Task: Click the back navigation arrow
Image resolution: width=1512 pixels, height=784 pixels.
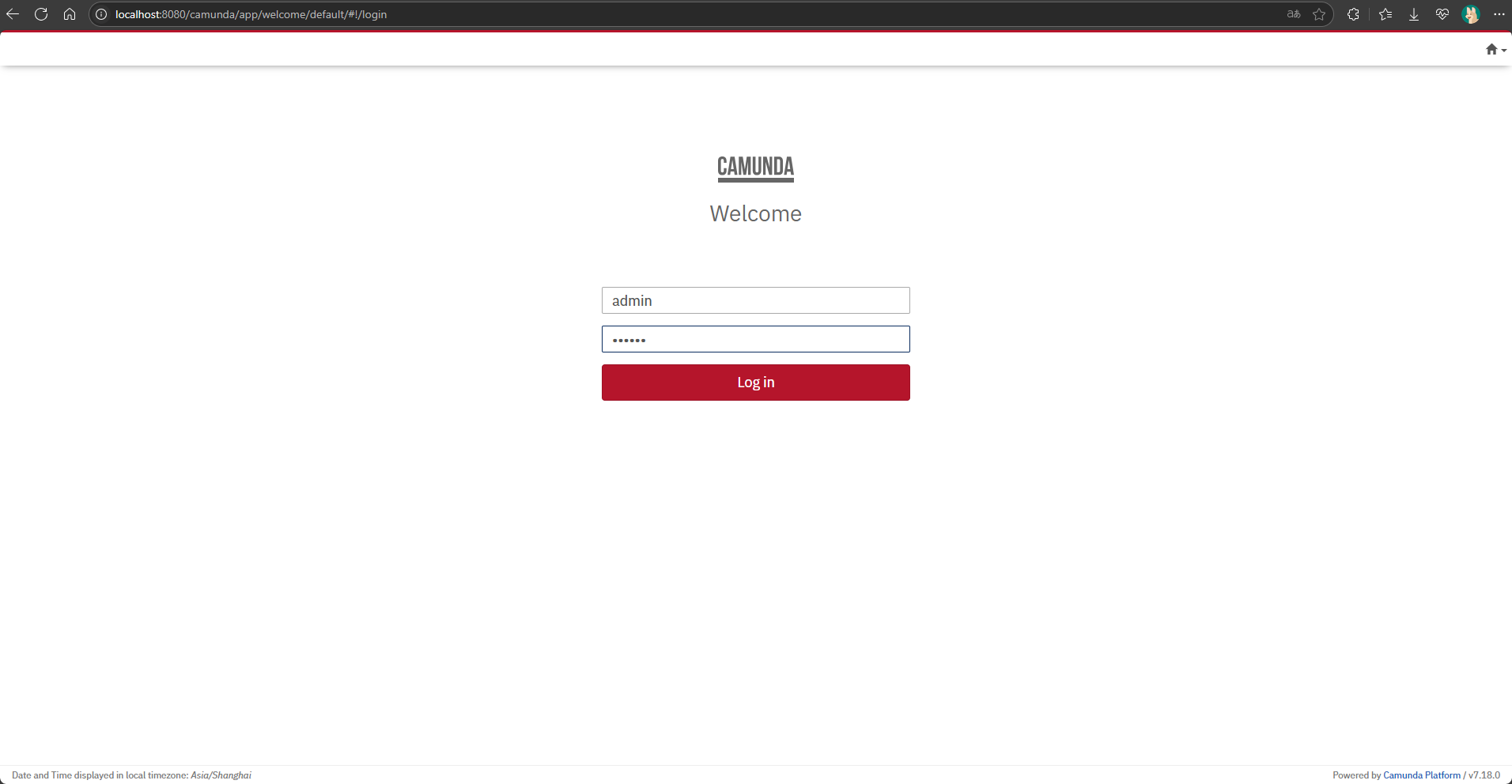Action: (x=13, y=13)
